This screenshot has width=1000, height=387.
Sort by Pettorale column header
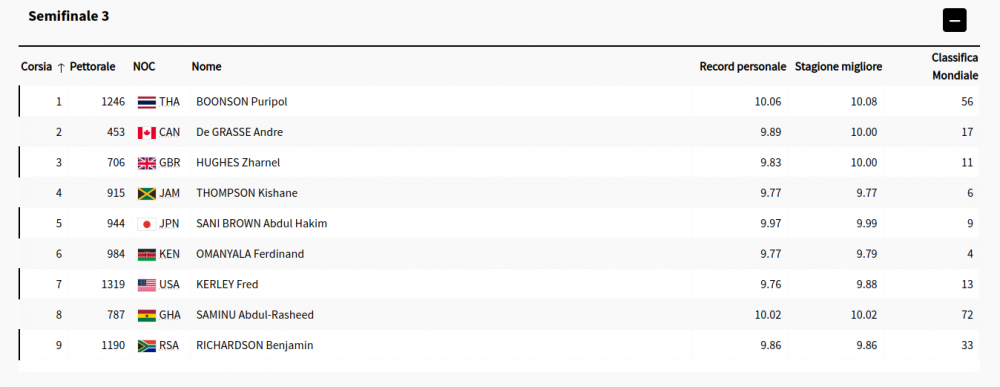92,66
